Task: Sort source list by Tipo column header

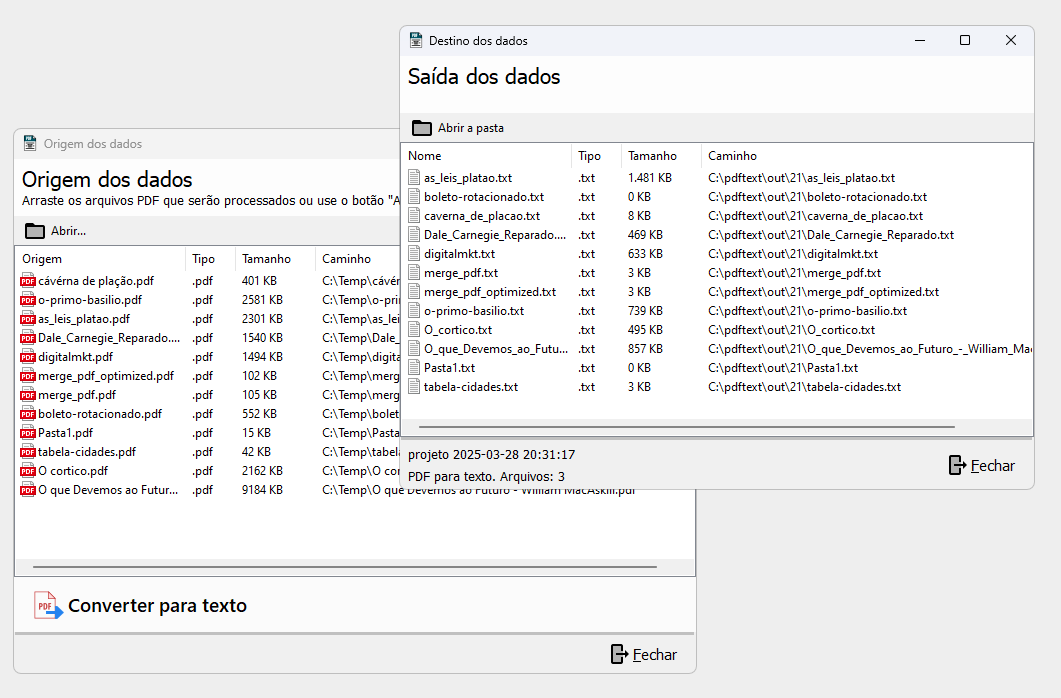Action: click(203, 259)
